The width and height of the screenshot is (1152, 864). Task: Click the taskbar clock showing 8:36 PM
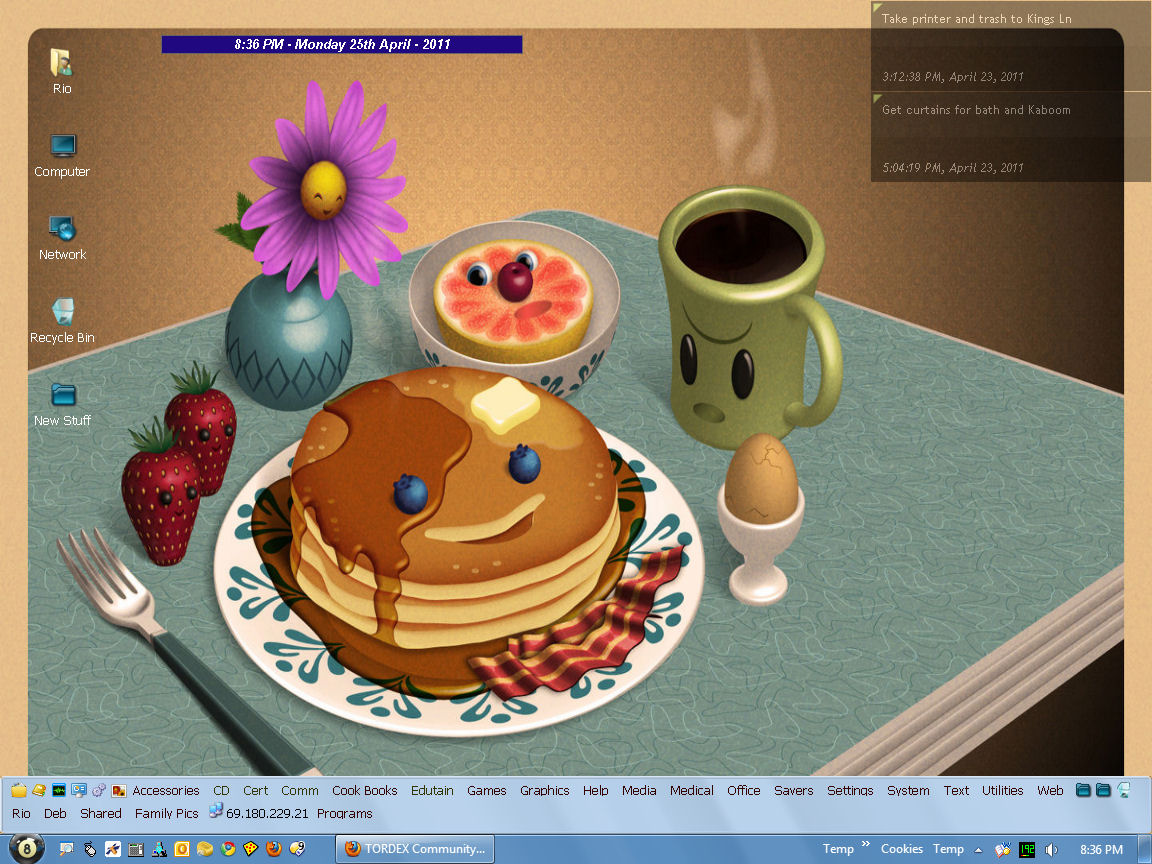1101,849
